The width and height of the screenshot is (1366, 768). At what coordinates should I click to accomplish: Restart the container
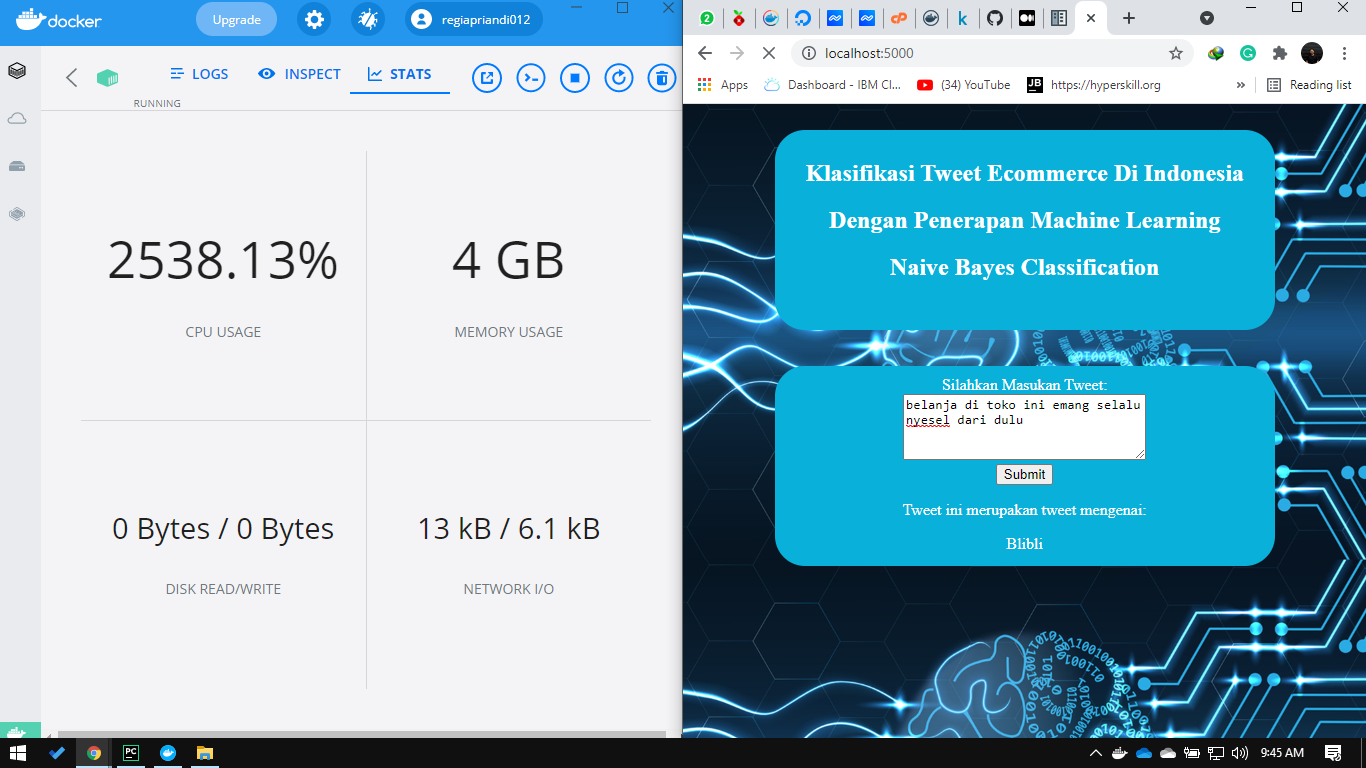click(x=619, y=78)
